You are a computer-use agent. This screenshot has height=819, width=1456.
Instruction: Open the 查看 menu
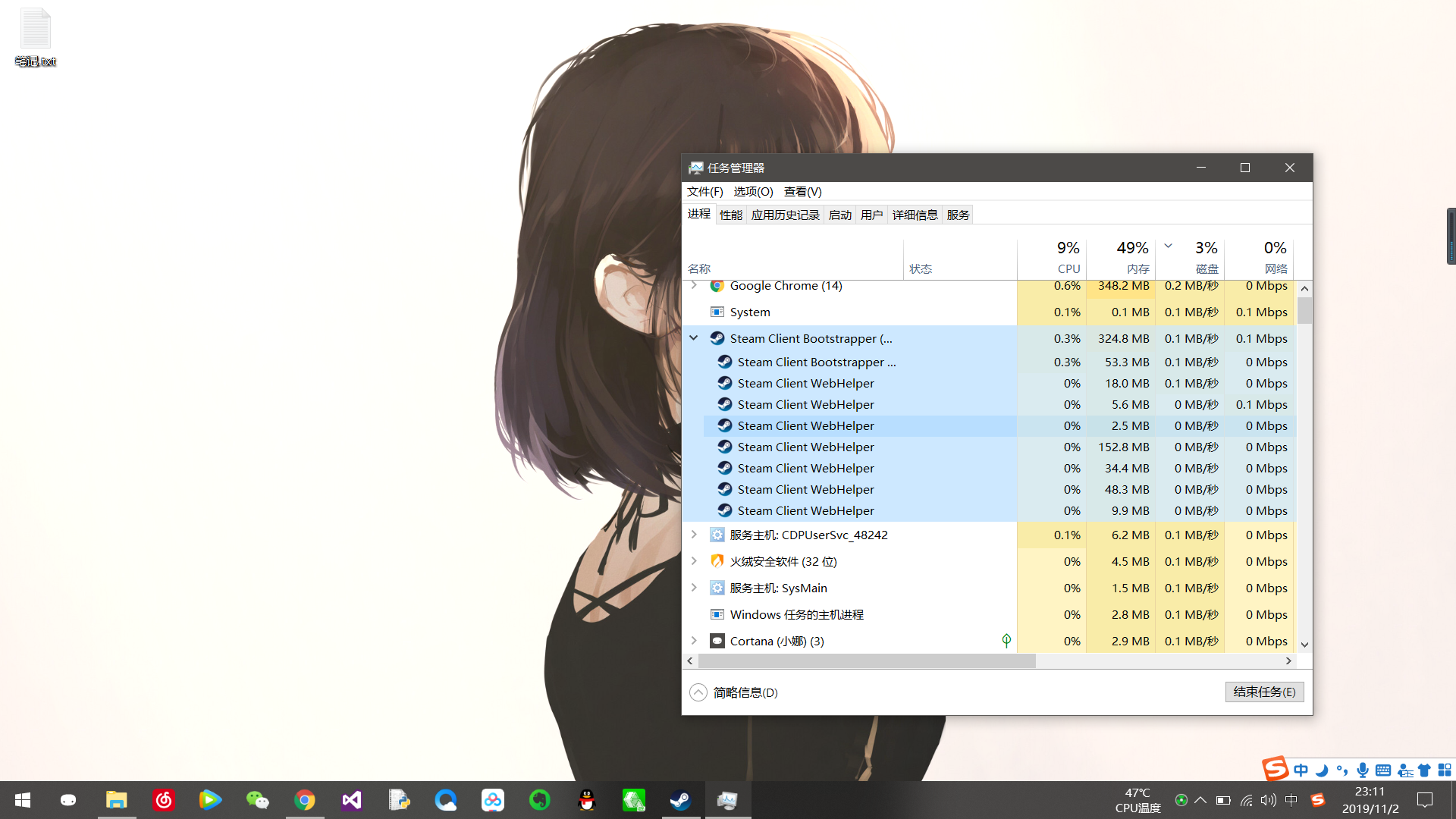coord(803,192)
